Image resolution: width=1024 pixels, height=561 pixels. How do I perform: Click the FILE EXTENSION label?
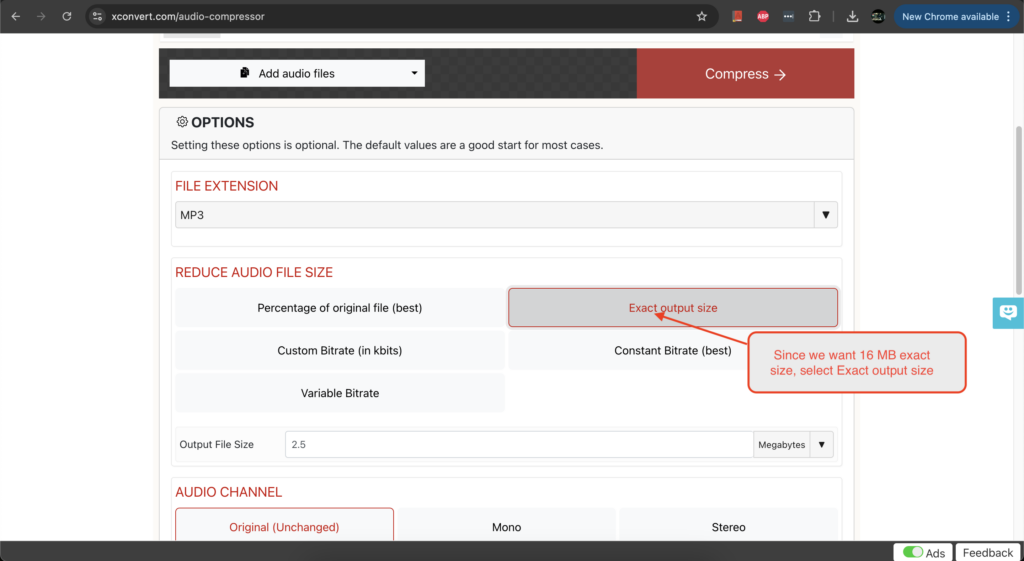(227, 185)
